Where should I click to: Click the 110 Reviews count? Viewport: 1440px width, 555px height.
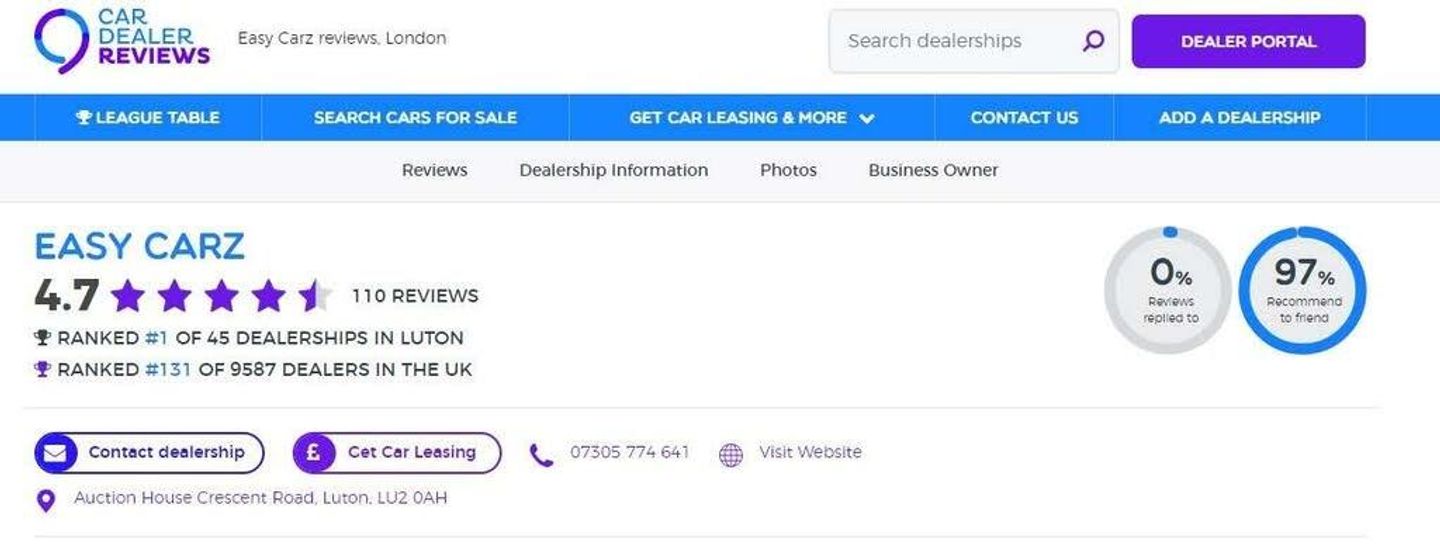[x=415, y=296]
